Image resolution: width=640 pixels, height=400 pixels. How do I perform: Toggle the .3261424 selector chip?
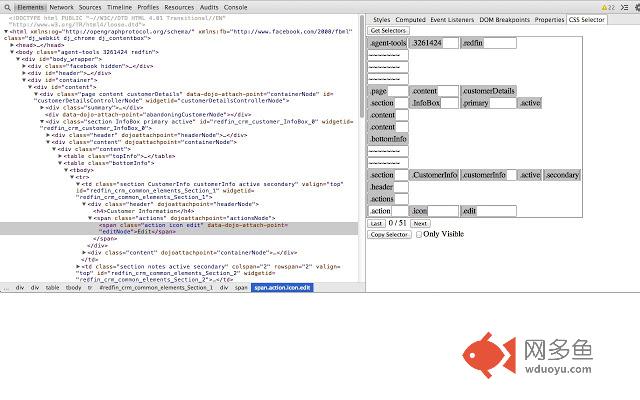tap(427, 43)
